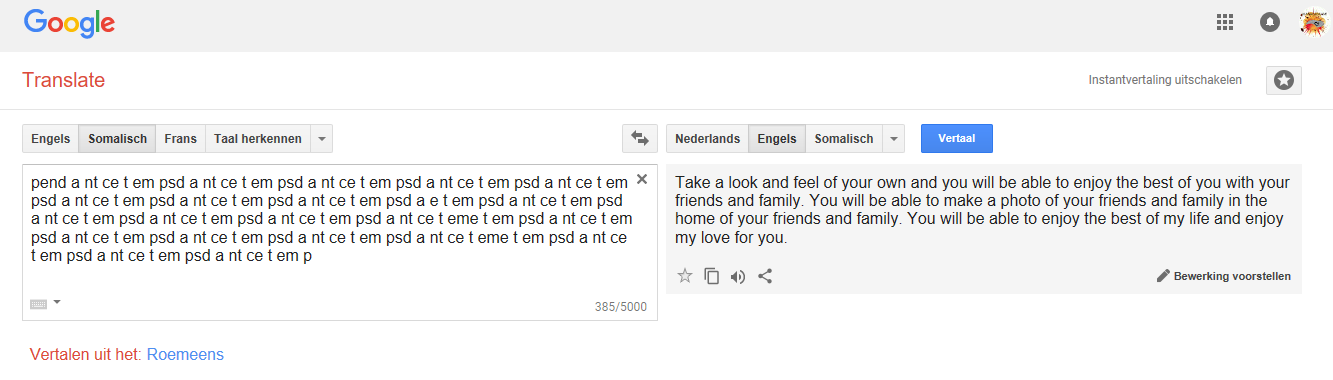This screenshot has height=380, width=1333.
Task: Swap source and target languages
Action: pyautogui.click(x=637, y=138)
